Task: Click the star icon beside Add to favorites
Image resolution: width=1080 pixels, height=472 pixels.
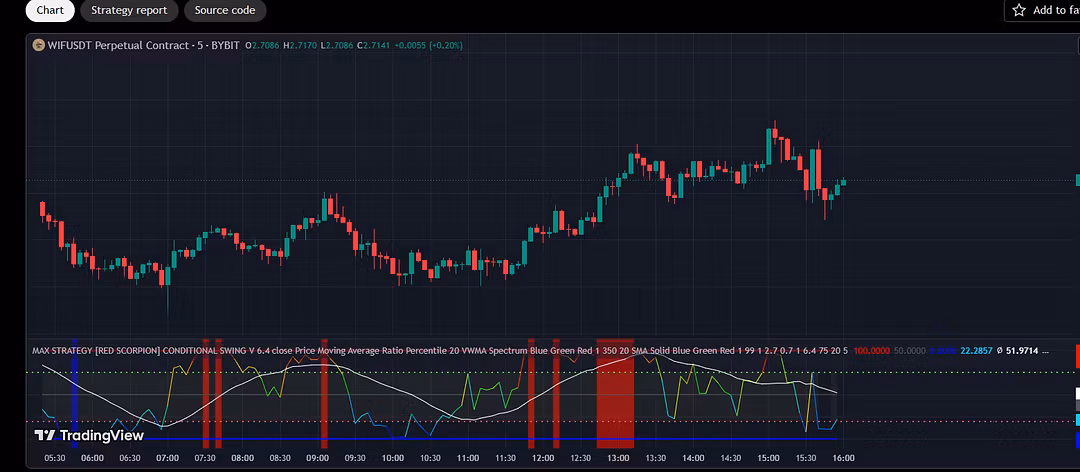Action: click(x=1019, y=10)
